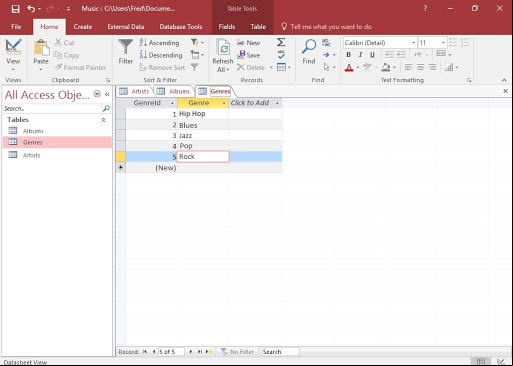Switch to External Data tab
513x366 pixels.
[126, 27]
